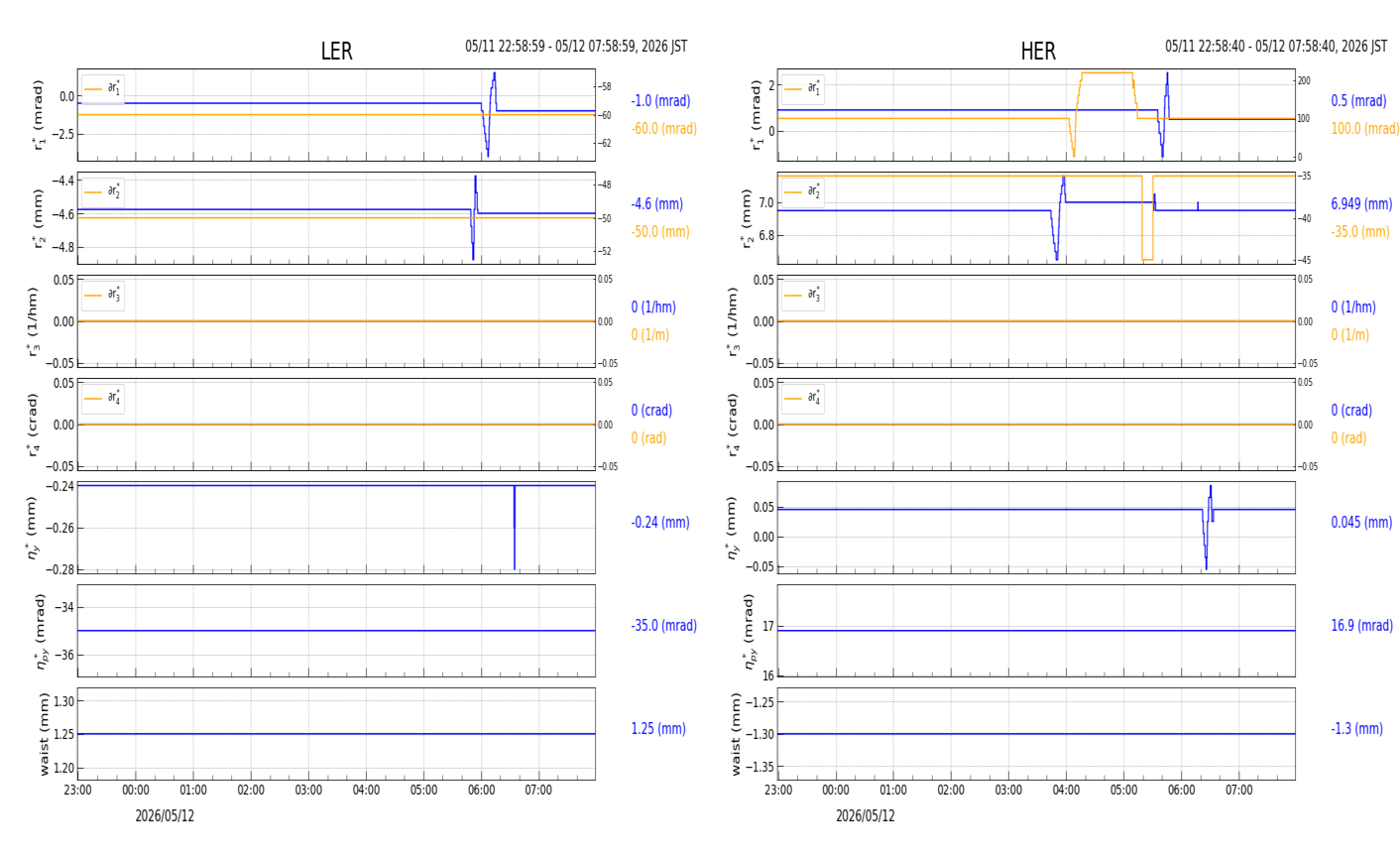Click the HER waist (mm) axis label

737,734
